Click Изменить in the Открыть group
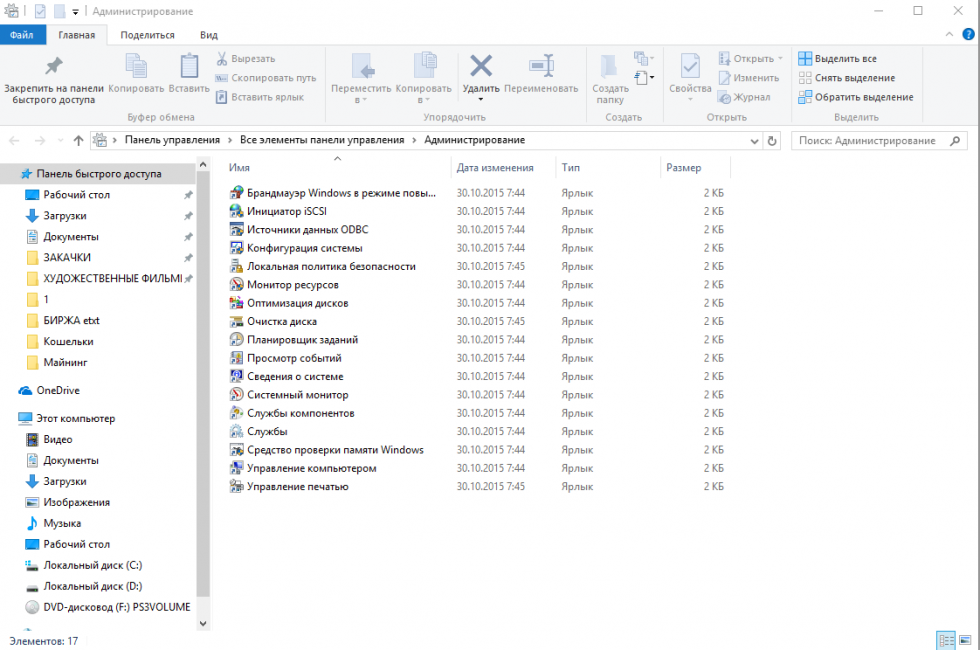Viewport: 980px width, 650px height. (749, 78)
